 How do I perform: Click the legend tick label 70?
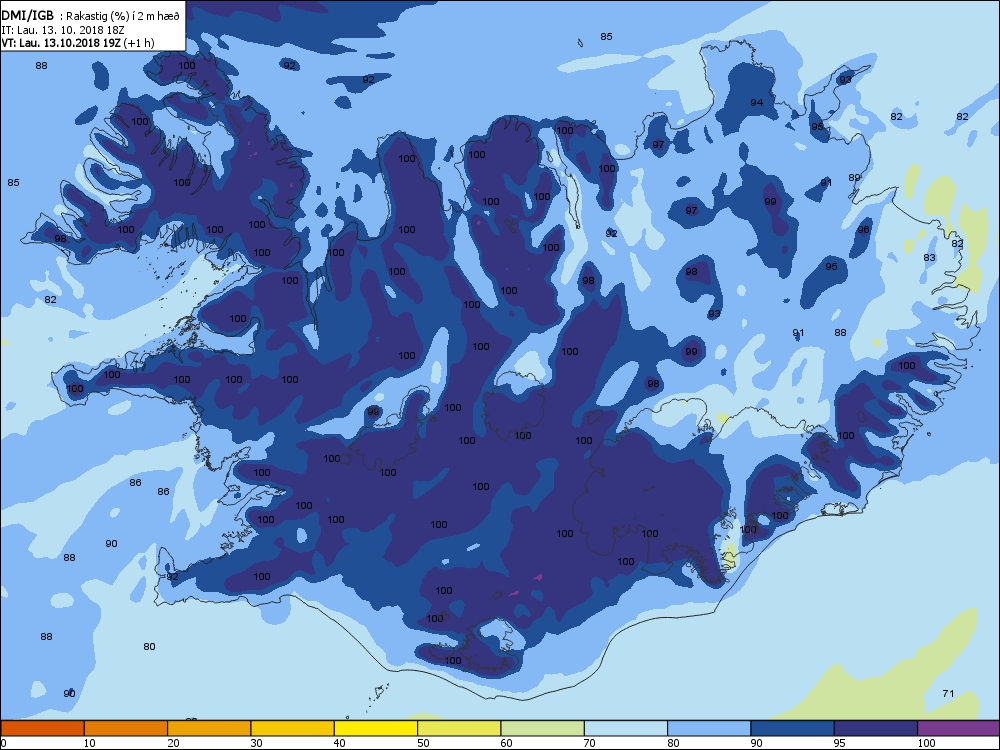click(x=589, y=743)
